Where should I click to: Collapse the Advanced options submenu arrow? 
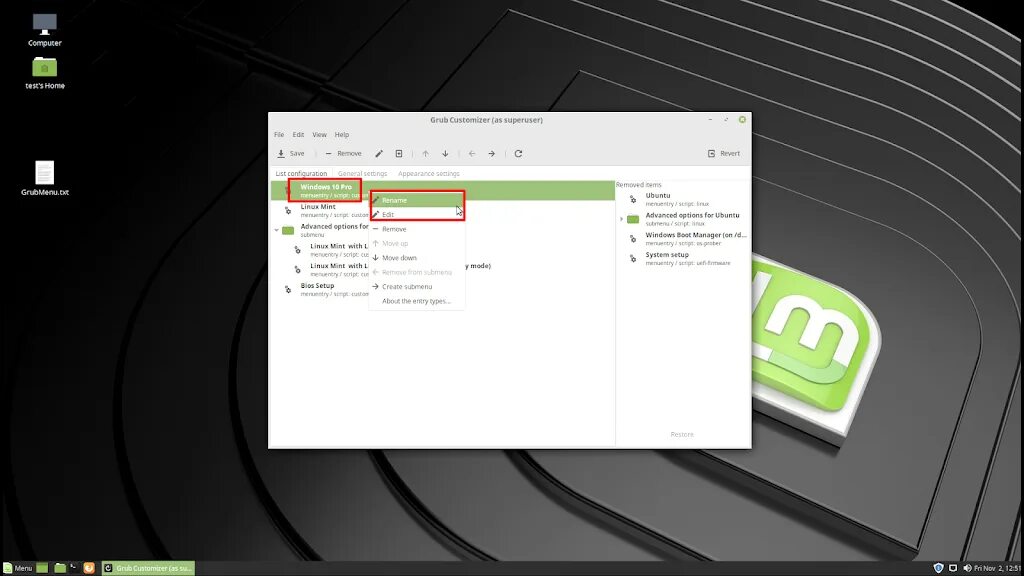(277, 230)
